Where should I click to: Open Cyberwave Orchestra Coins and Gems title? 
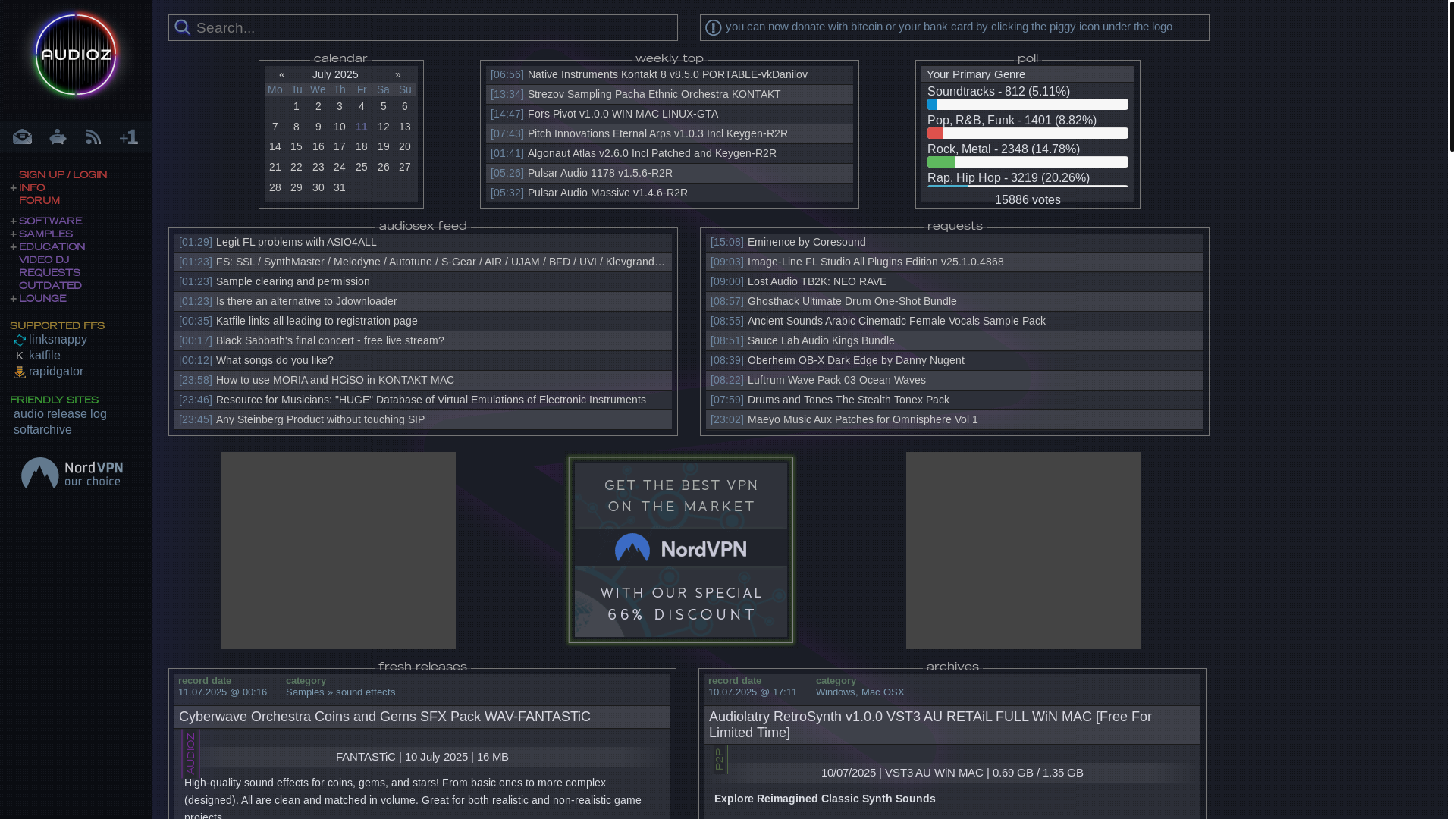click(x=384, y=717)
